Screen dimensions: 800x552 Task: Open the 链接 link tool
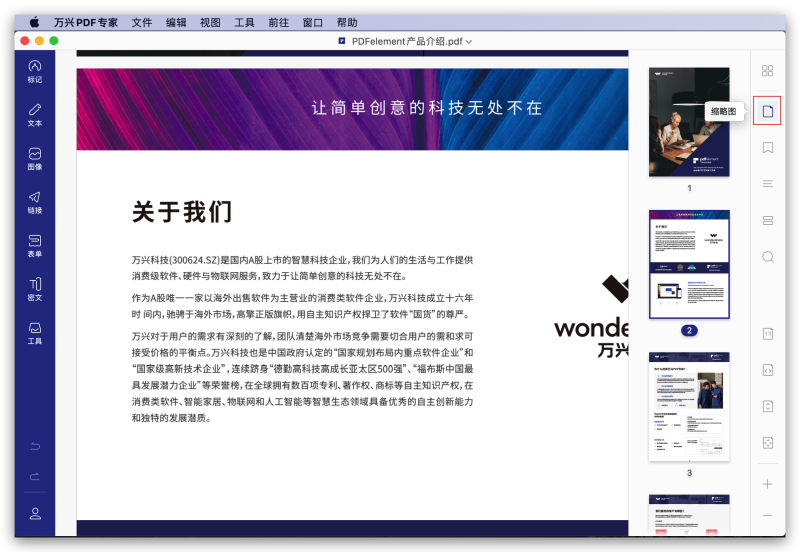(x=35, y=202)
